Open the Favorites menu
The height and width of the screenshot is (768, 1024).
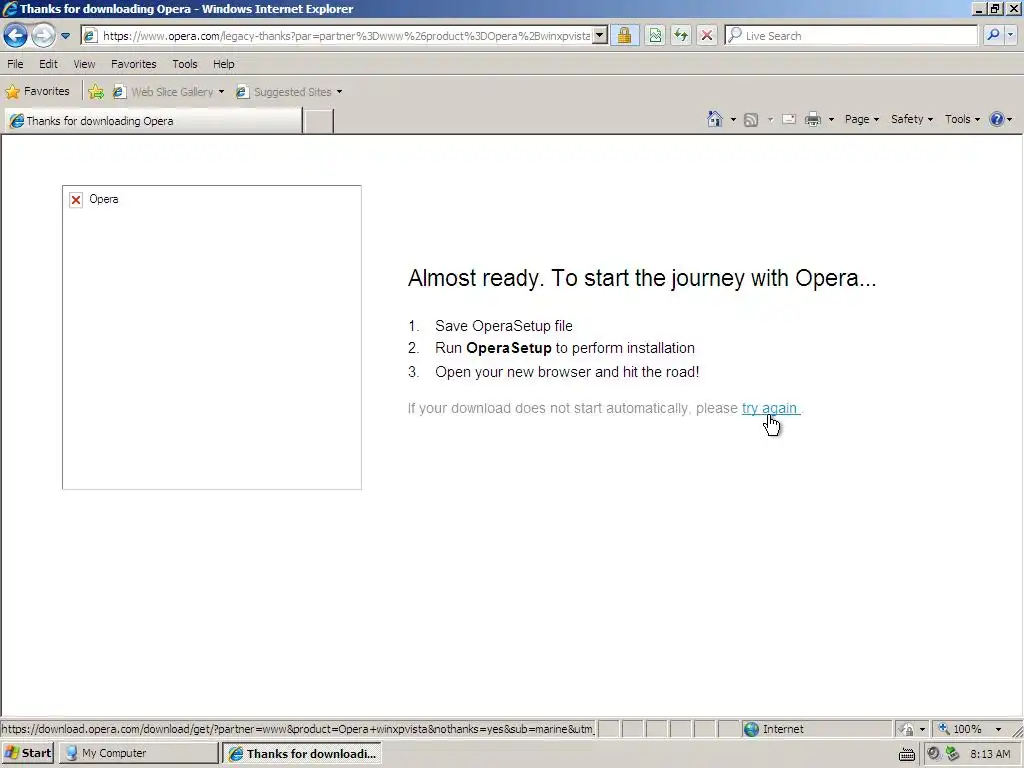tap(134, 64)
